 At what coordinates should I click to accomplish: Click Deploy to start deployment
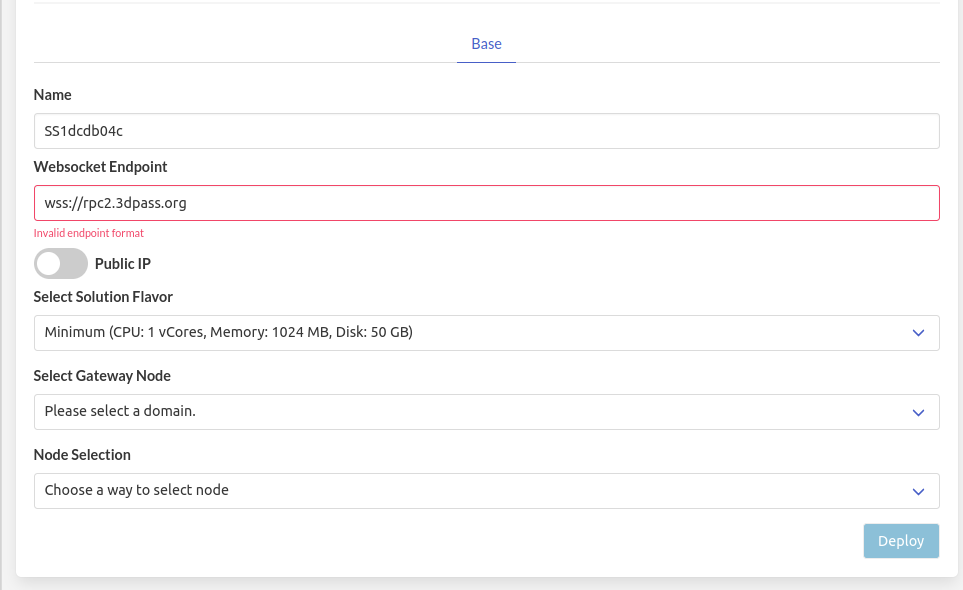pyautogui.click(x=900, y=540)
